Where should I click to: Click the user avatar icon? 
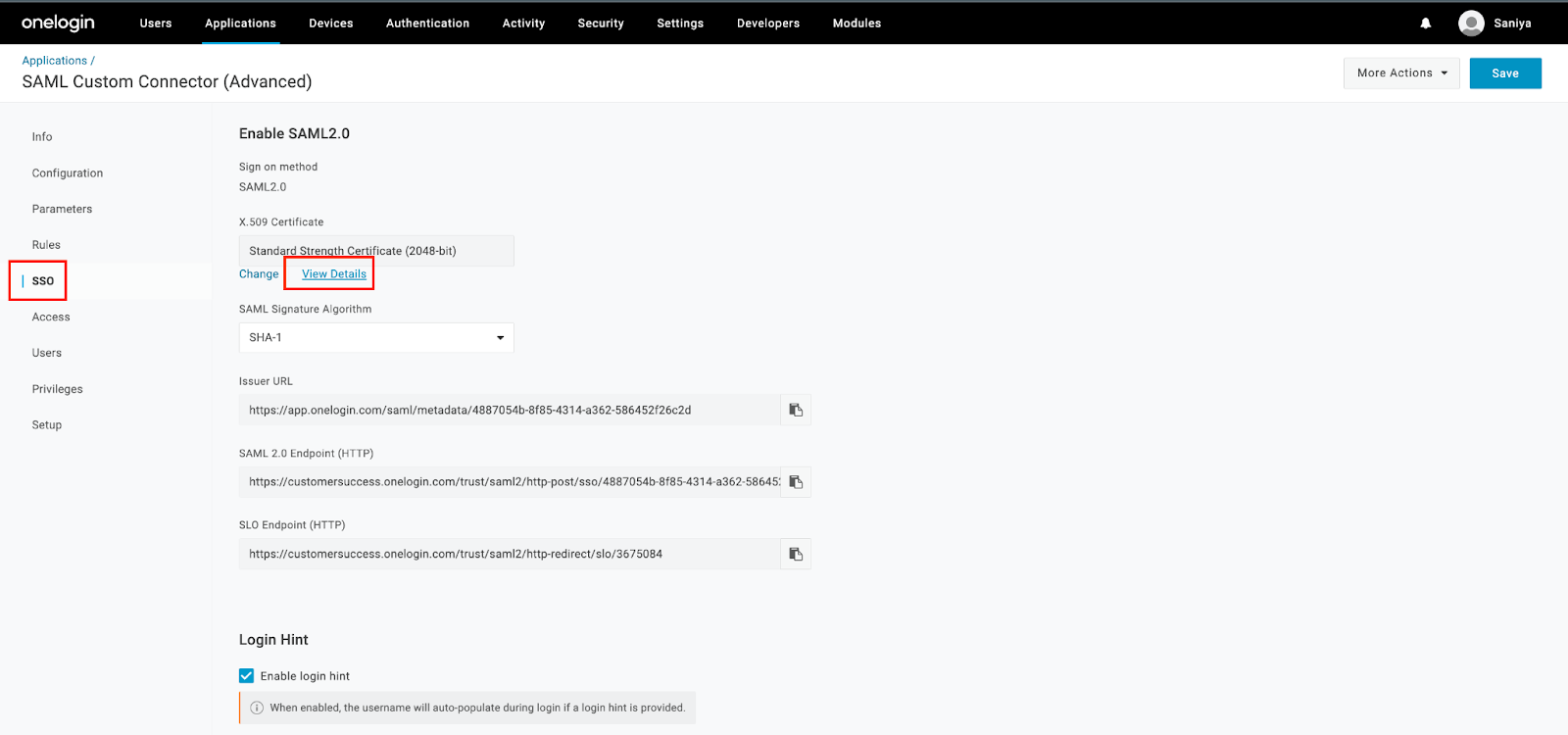click(1471, 24)
